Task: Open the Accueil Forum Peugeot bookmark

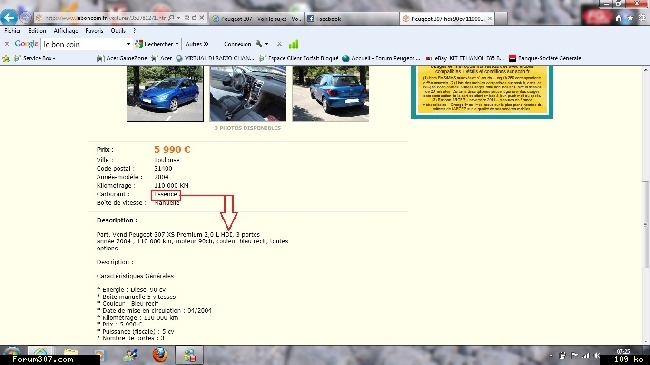Action: [381, 58]
